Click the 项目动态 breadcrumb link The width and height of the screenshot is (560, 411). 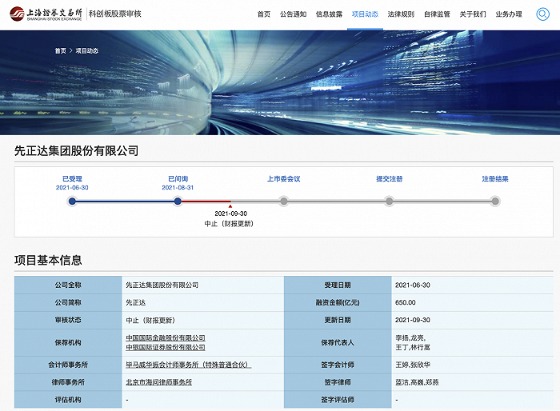(x=87, y=51)
